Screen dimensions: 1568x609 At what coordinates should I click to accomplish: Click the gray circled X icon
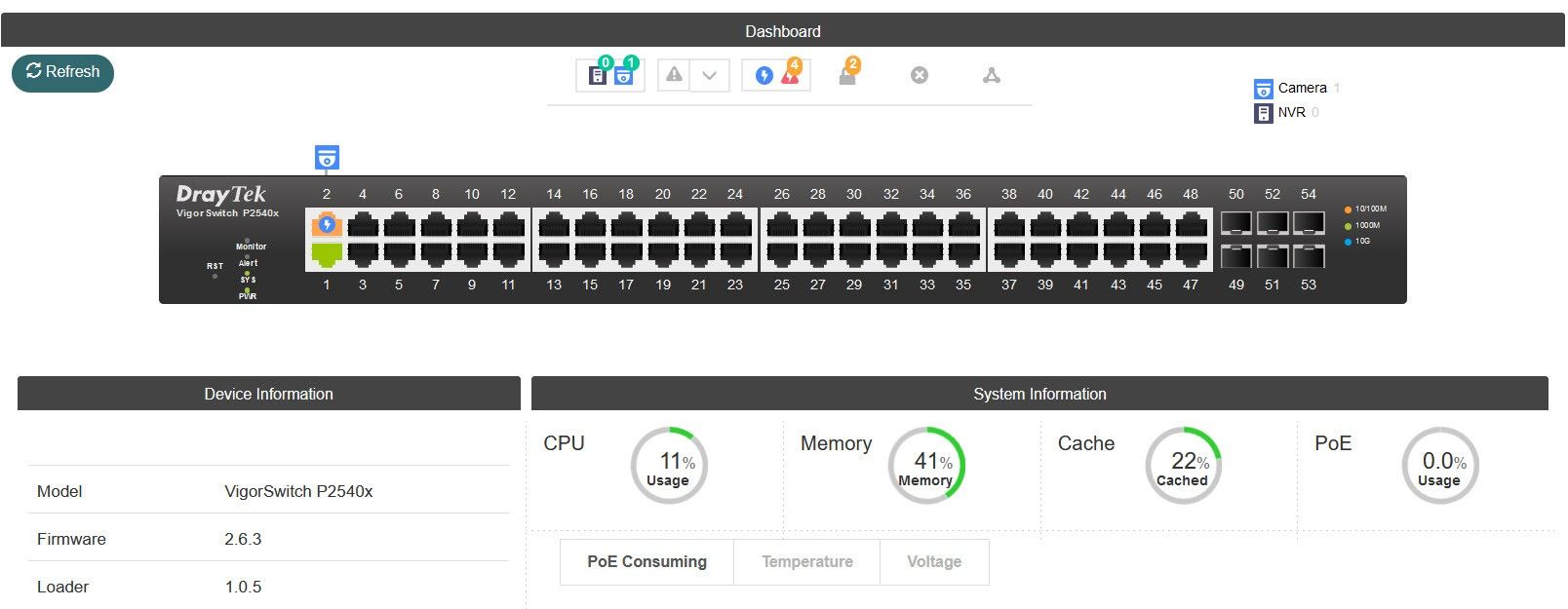(919, 75)
